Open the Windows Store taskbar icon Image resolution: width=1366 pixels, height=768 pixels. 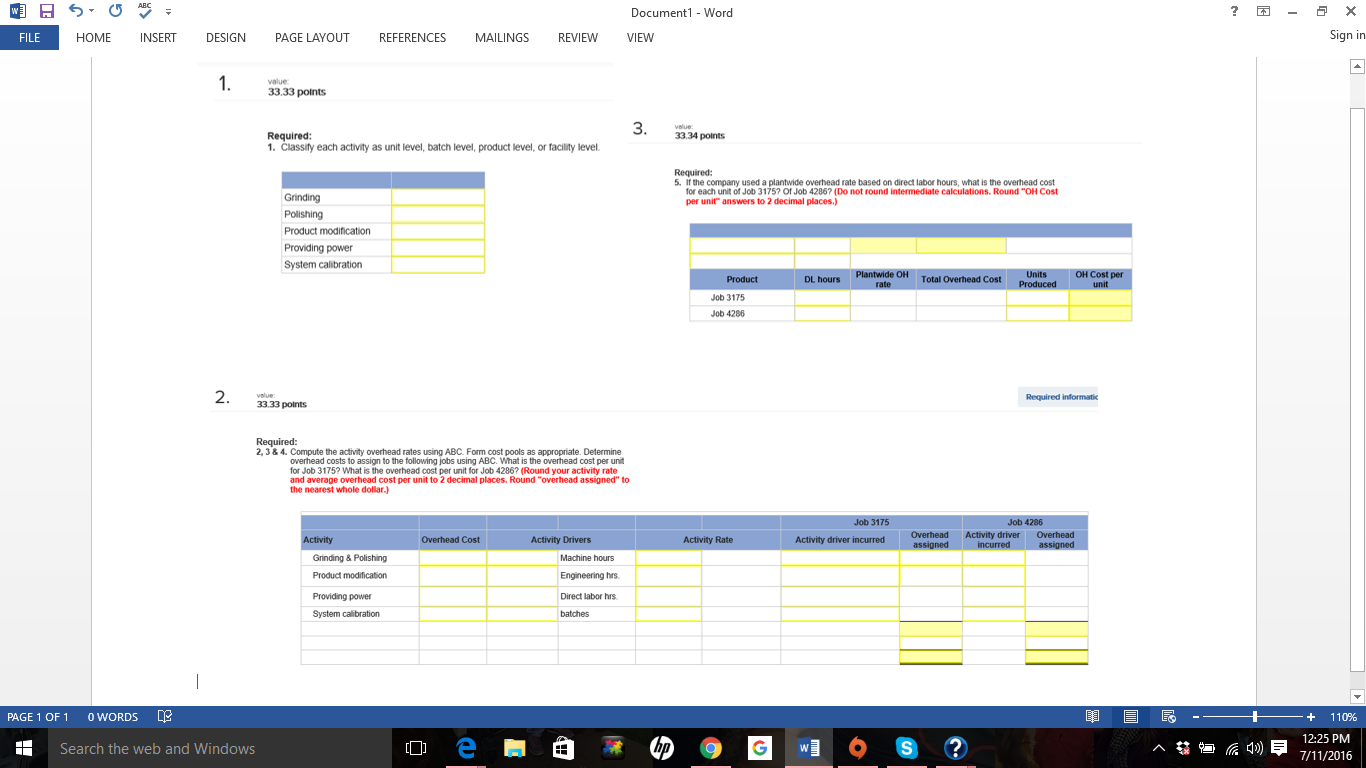[x=563, y=748]
